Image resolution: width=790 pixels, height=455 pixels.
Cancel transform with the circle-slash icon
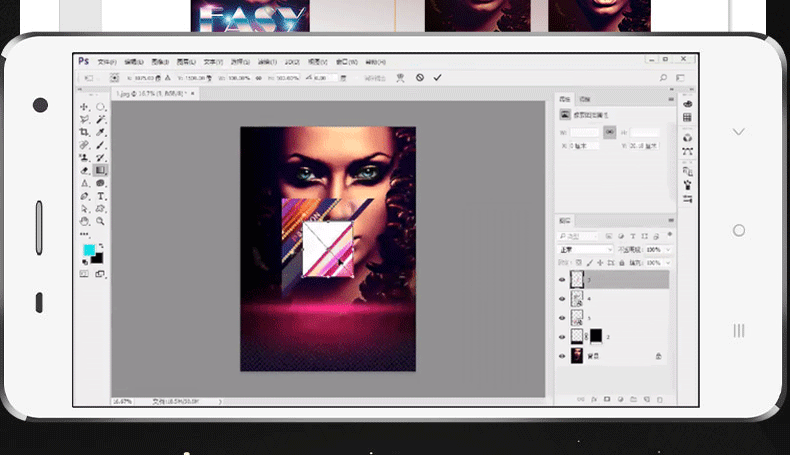click(420, 78)
